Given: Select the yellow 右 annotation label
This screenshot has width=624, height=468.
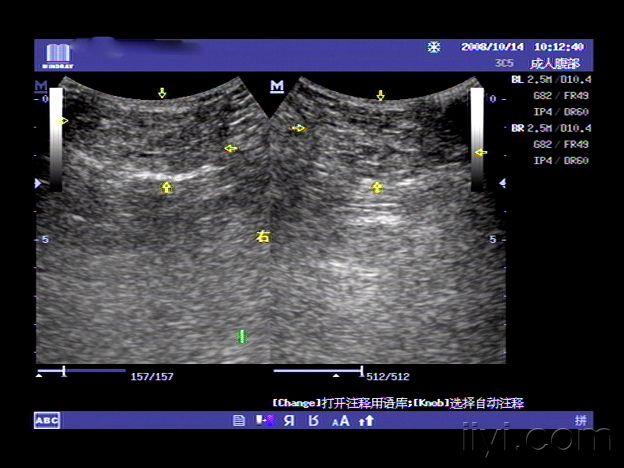Looking at the screenshot, I should [x=263, y=237].
